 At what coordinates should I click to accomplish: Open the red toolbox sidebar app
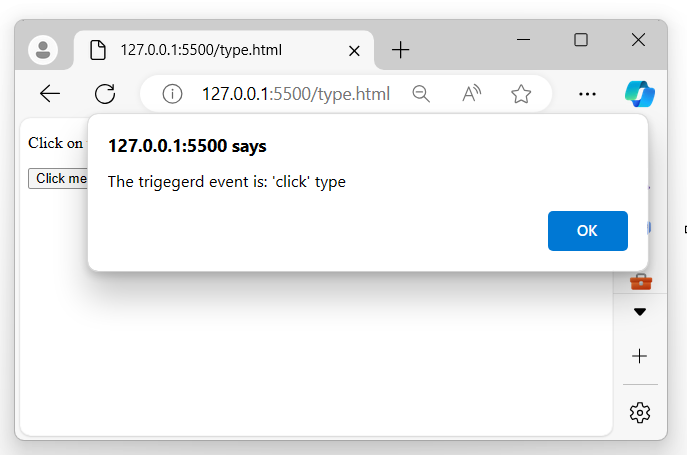(x=640, y=281)
